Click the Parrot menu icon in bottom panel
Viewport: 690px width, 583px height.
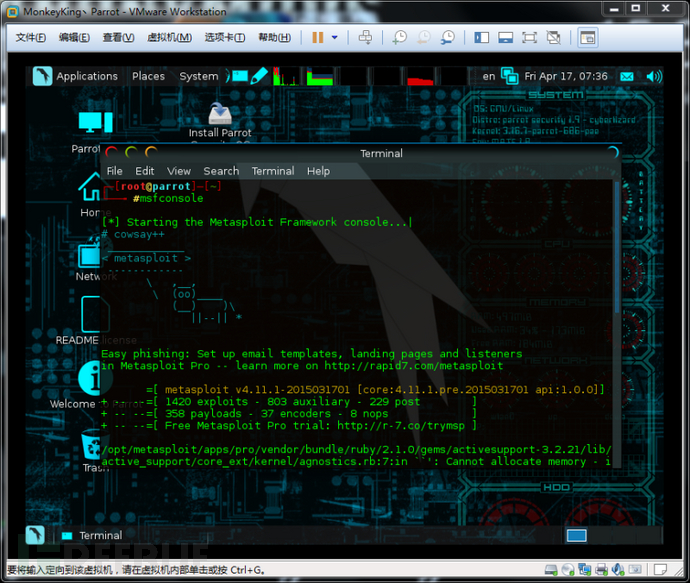[x=35, y=535]
